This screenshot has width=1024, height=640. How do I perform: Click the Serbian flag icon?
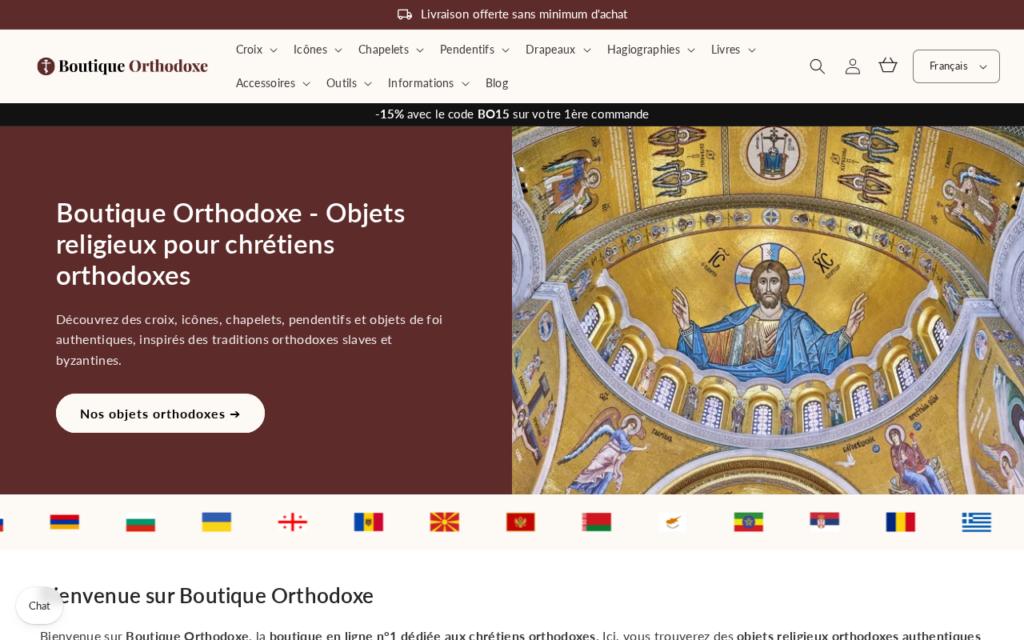click(824, 520)
